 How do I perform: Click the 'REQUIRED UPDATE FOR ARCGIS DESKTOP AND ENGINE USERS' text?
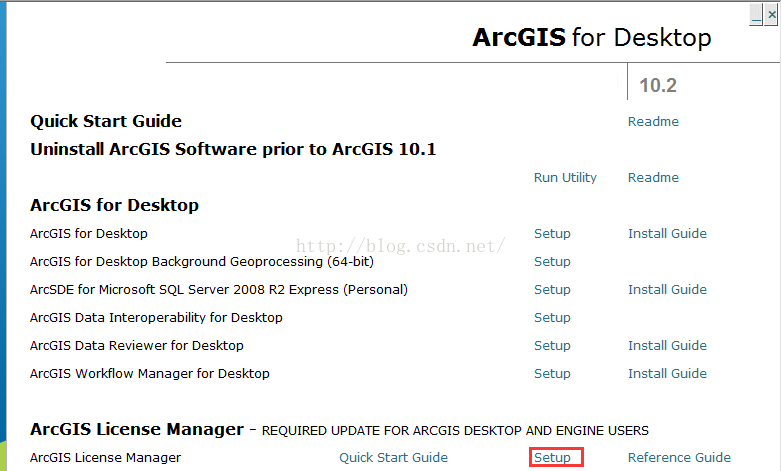455,431
